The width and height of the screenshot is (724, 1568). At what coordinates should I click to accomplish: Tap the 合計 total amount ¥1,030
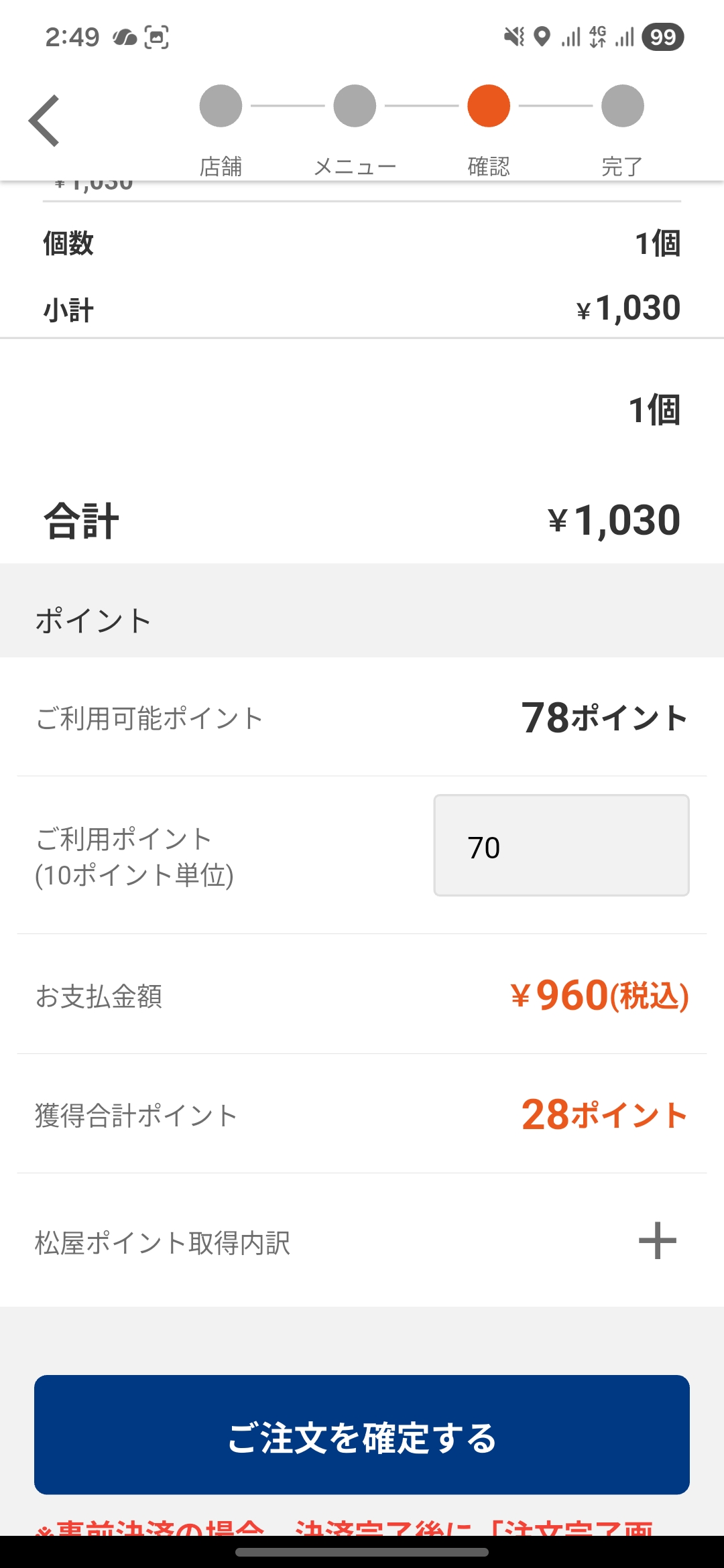[613, 520]
